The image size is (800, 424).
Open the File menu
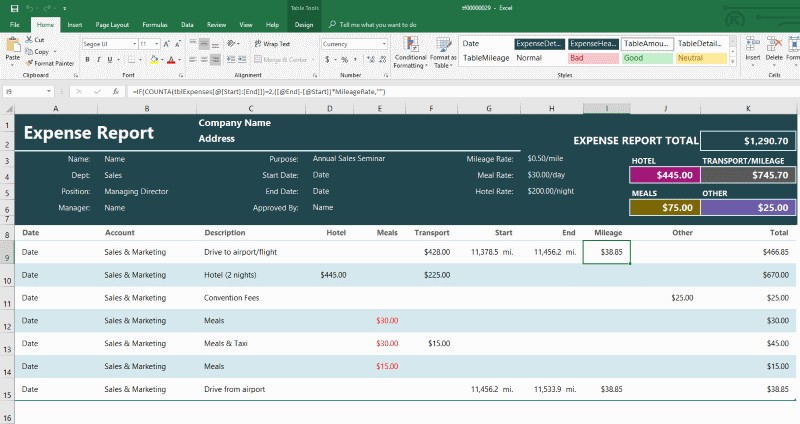point(15,24)
